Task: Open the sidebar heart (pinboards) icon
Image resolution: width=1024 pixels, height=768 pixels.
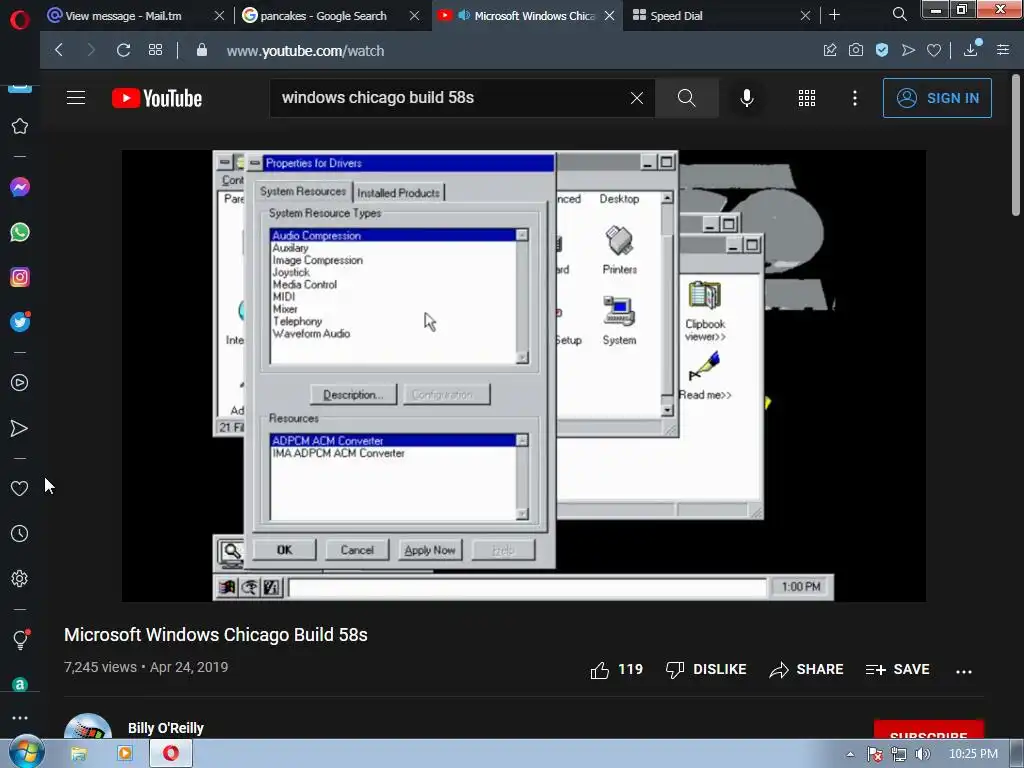Action: pos(20,488)
